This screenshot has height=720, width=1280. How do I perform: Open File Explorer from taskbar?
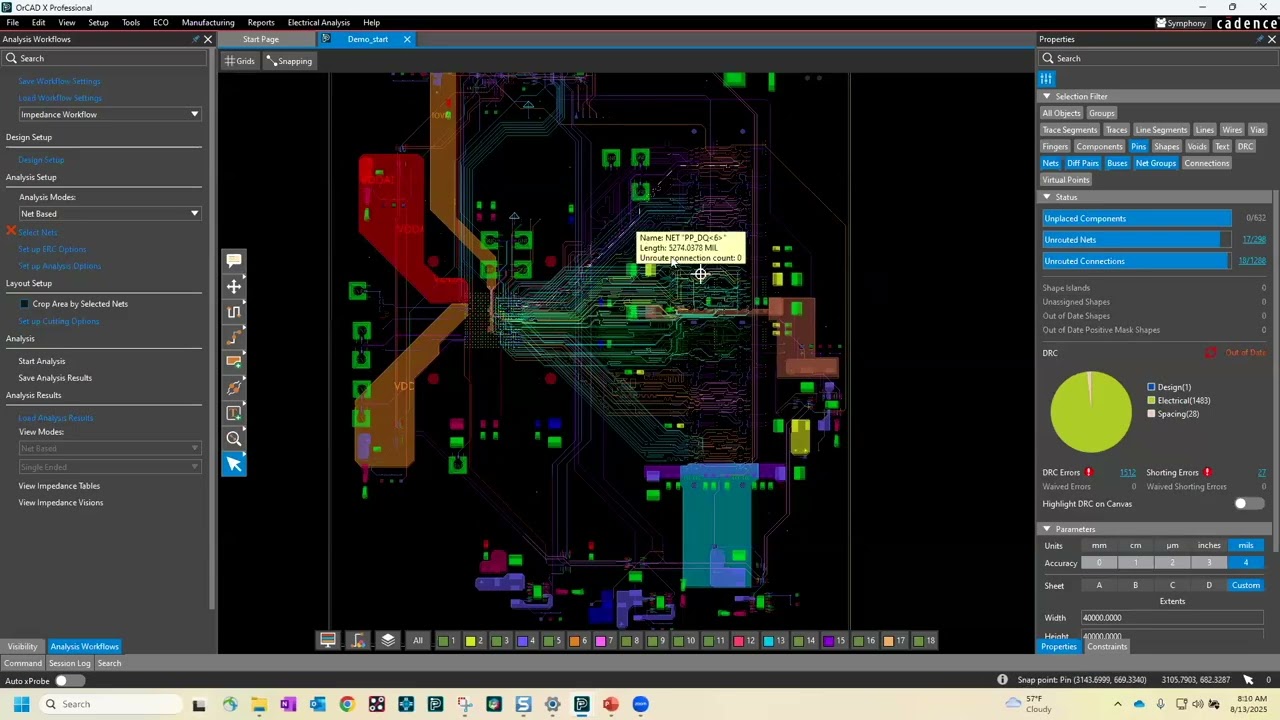tap(259, 704)
